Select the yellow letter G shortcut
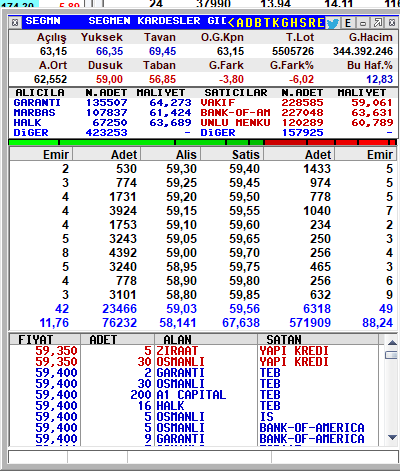Image resolution: width=400 pixels, height=471 pixels. tap(285, 23)
